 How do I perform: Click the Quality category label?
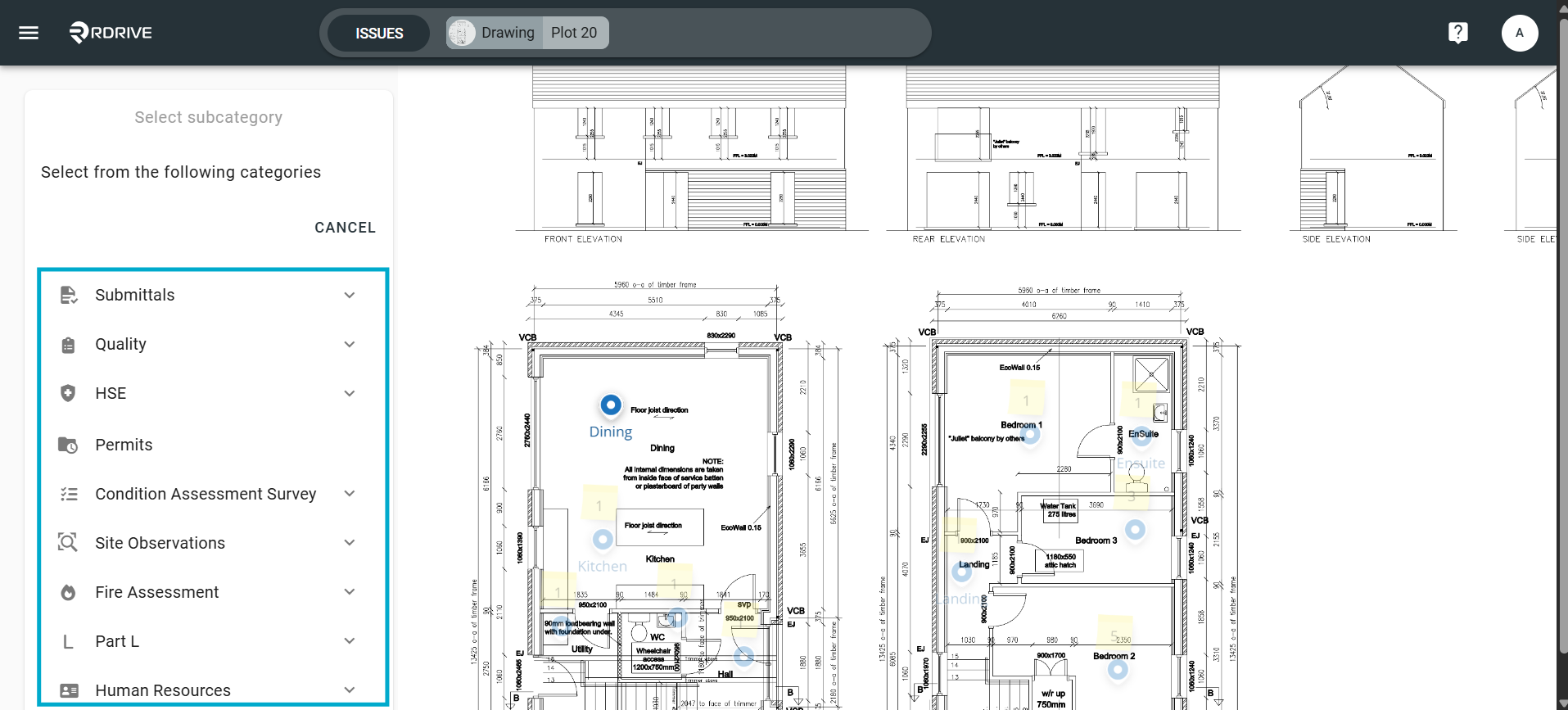(x=121, y=344)
